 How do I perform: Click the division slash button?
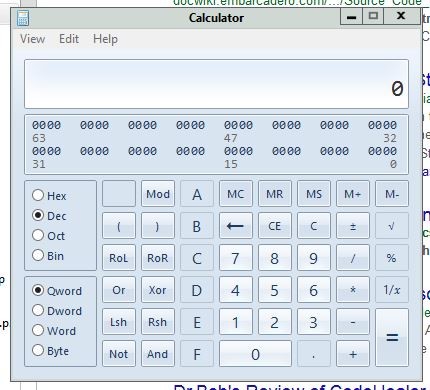click(x=353, y=258)
